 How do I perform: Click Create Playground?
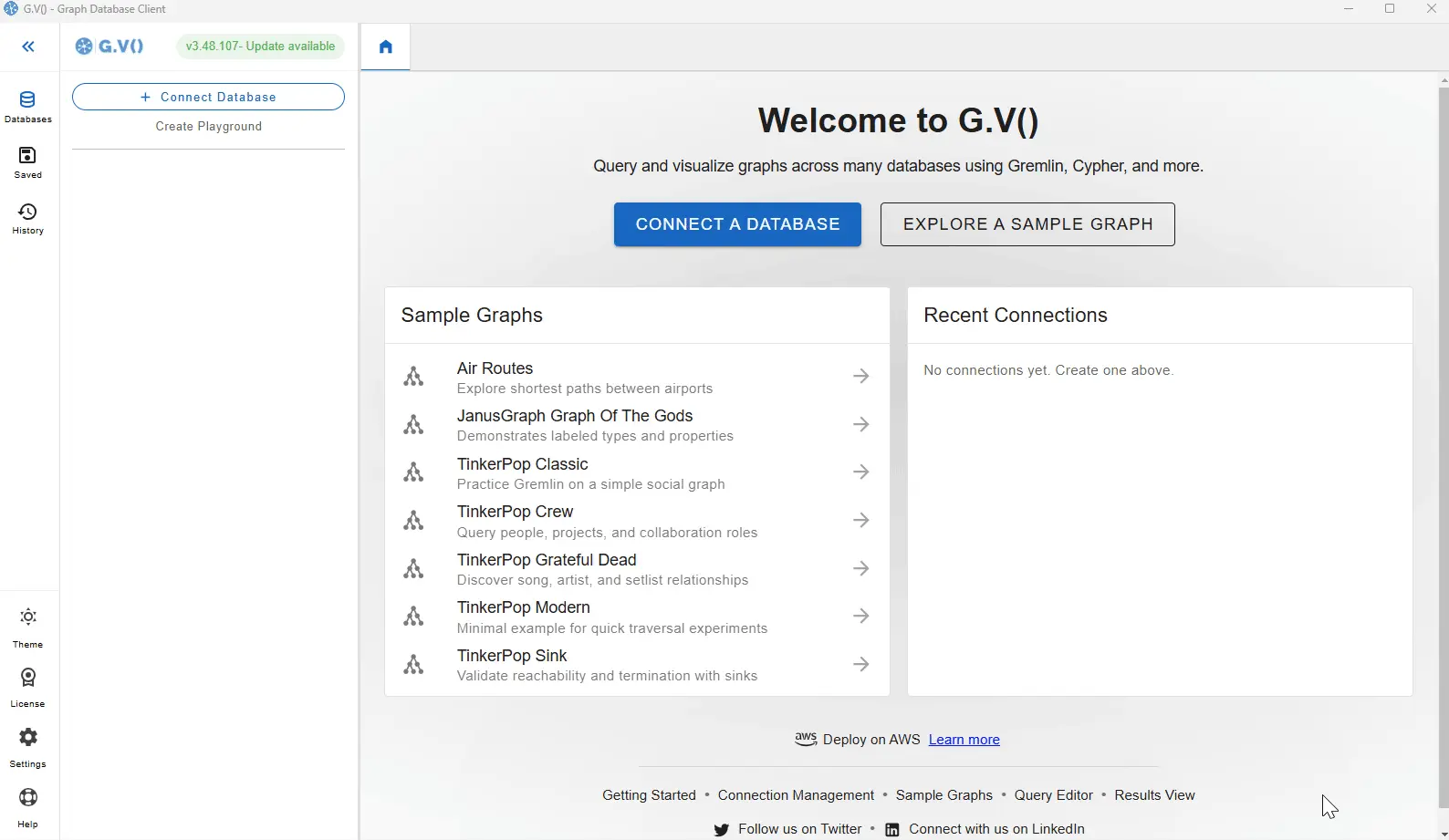tap(209, 127)
